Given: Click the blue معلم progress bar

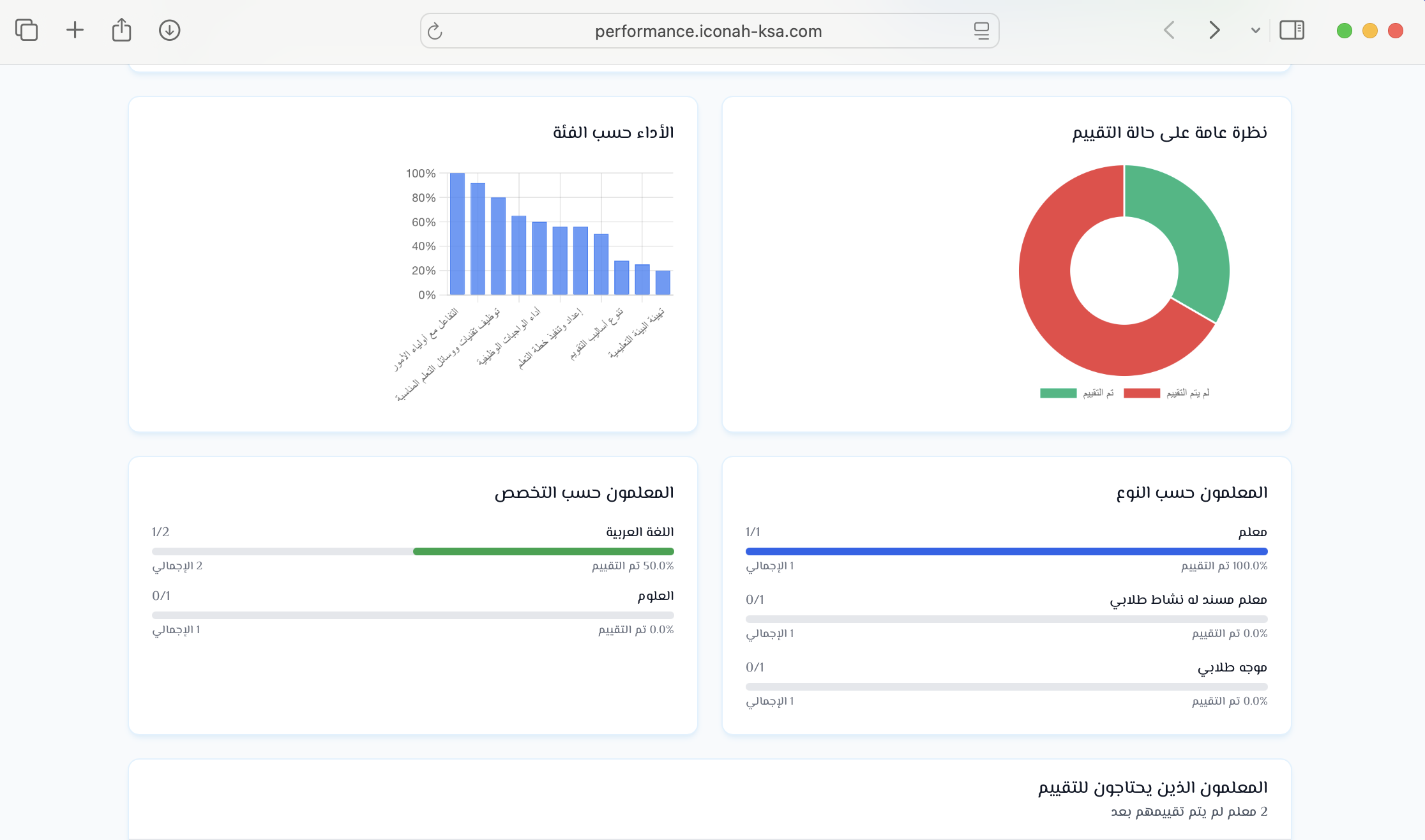Looking at the screenshot, I should pyautogui.click(x=1006, y=551).
